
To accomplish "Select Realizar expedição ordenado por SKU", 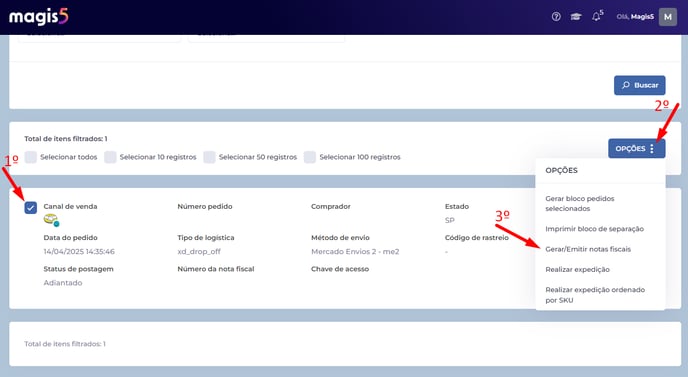I will pyautogui.click(x=595, y=294).
